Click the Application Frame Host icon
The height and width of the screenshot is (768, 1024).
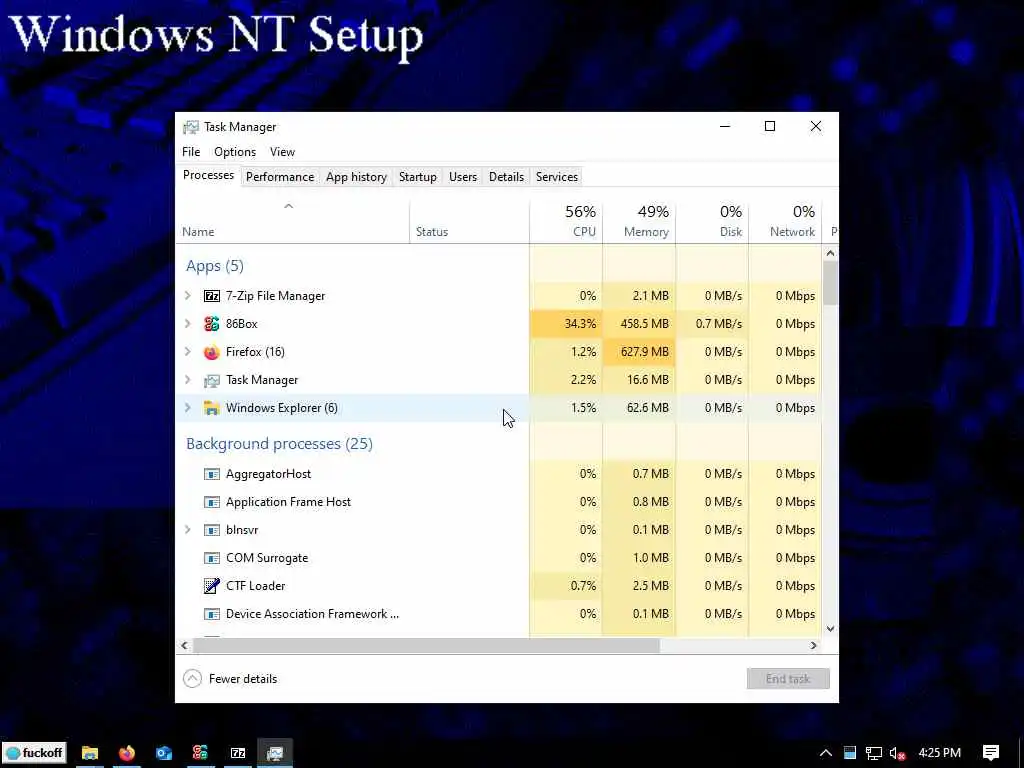tap(212, 502)
